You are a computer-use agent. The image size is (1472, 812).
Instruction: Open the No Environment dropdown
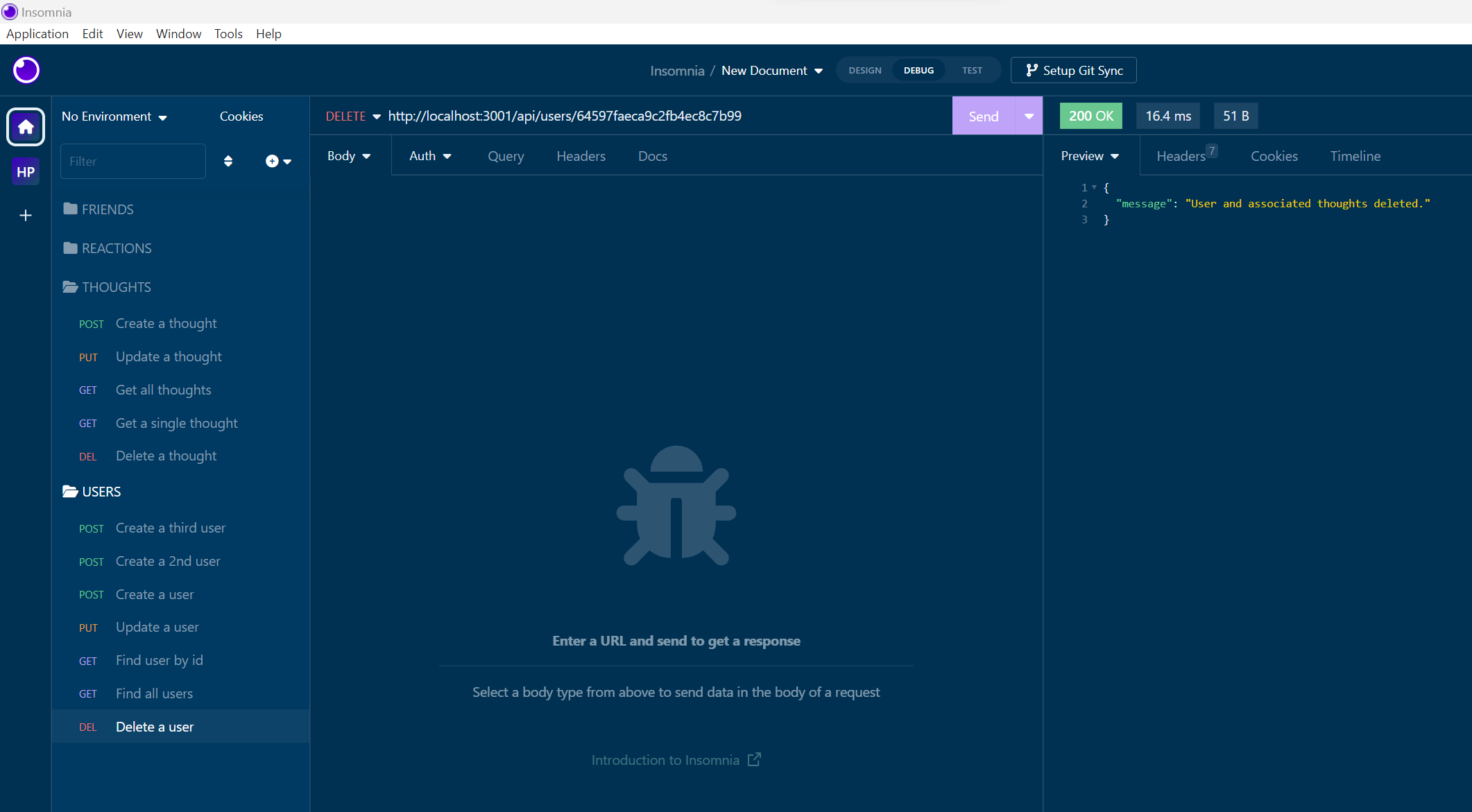coord(114,116)
